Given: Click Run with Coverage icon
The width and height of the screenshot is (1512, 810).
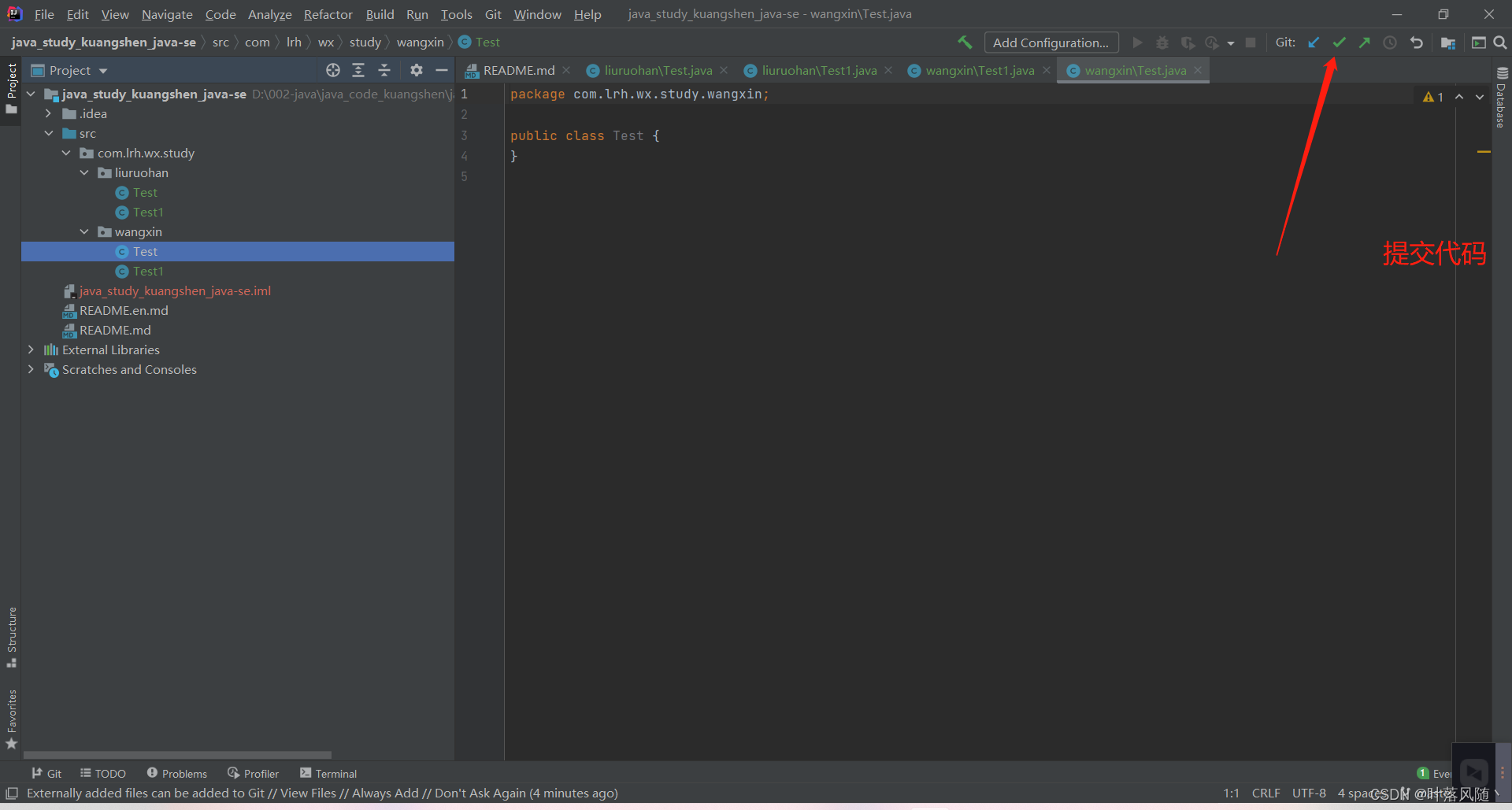Looking at the screenshot, I should click(1188, 43).
